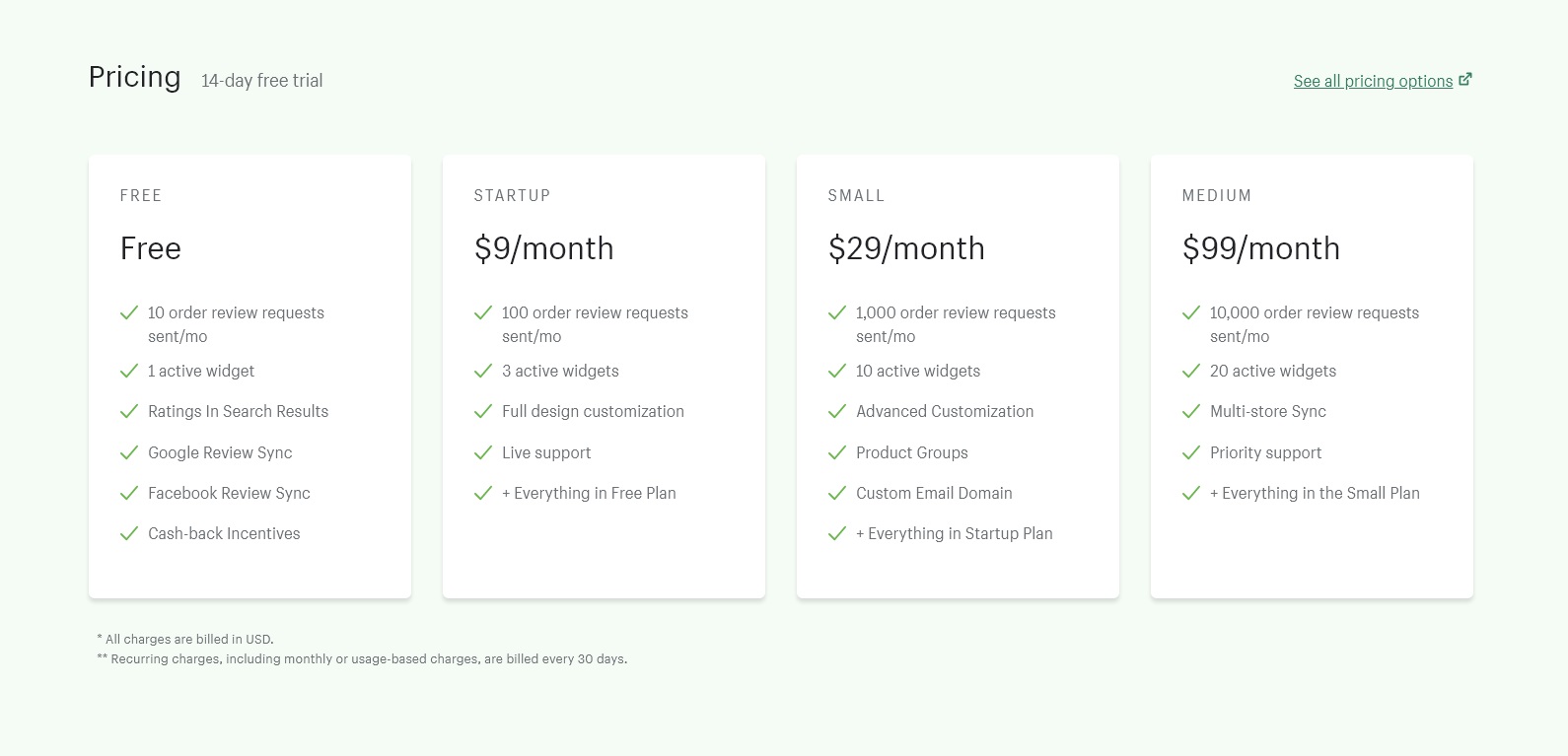Click the checkmark next to Google Review Sync

click(x=129, y=452)
